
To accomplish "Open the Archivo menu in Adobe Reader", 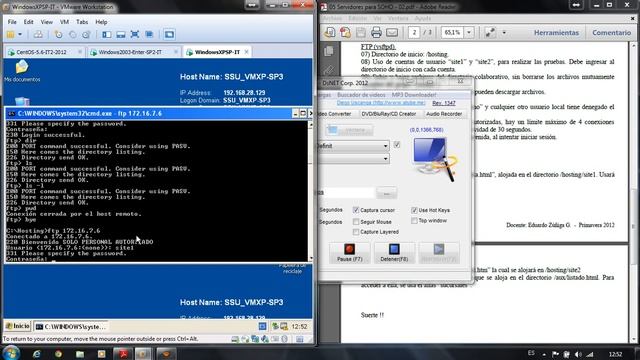I will point(331,18).
